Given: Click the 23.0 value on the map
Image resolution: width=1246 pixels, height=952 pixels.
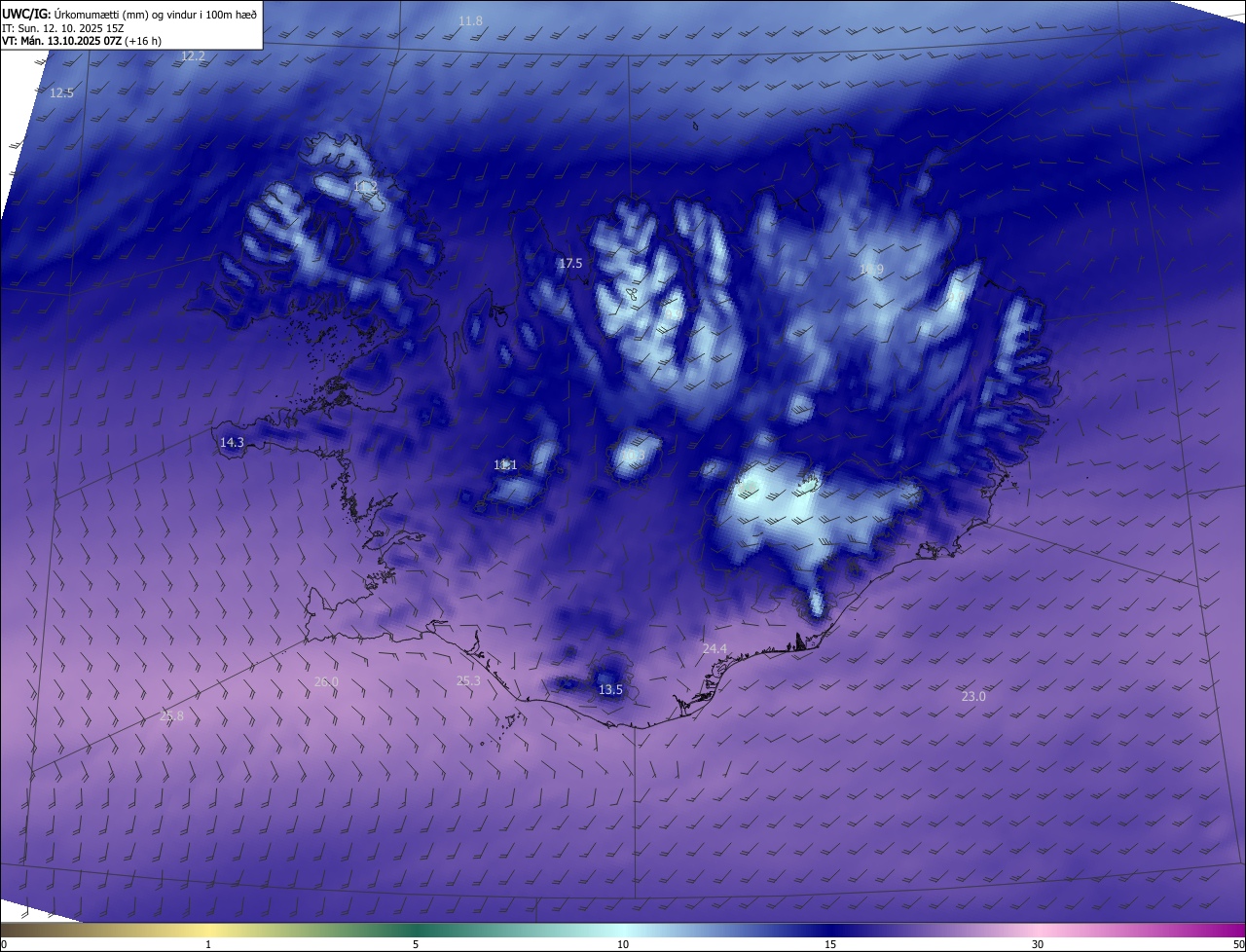Looking at the screenshot, I should pos(973,697).
